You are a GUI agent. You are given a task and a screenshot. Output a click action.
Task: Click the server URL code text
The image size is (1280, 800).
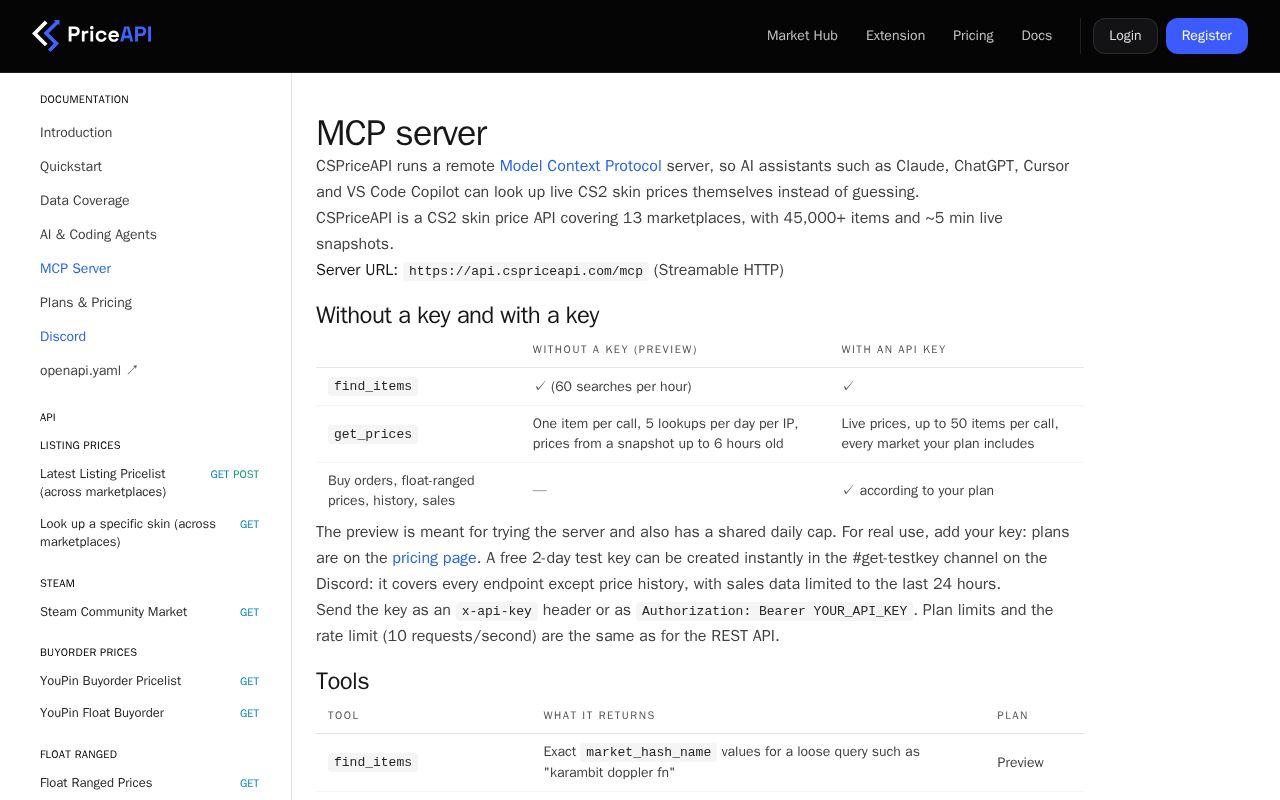(x=526, y=271)
